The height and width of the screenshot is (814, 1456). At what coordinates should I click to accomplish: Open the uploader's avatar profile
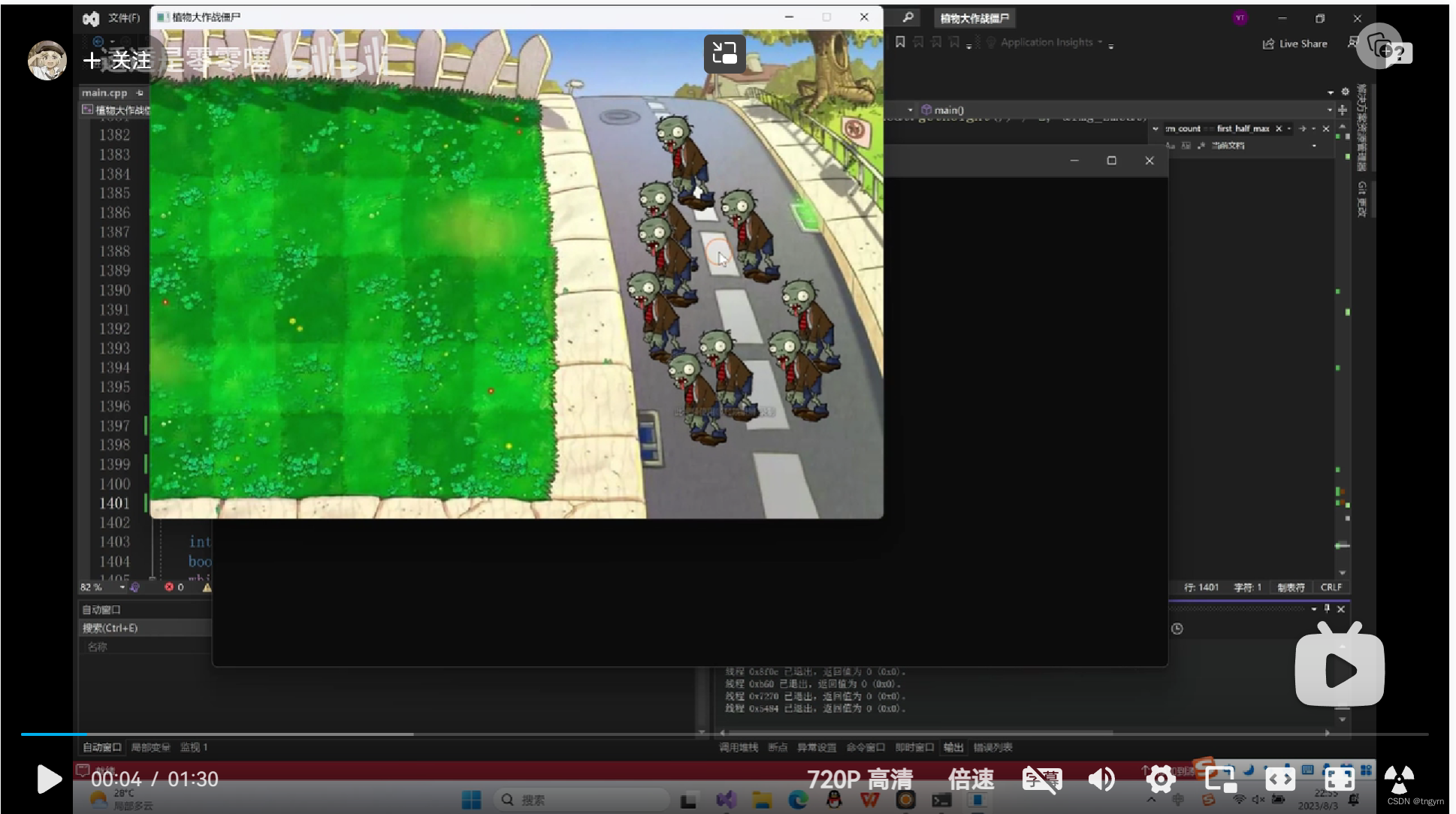[47, 60]
